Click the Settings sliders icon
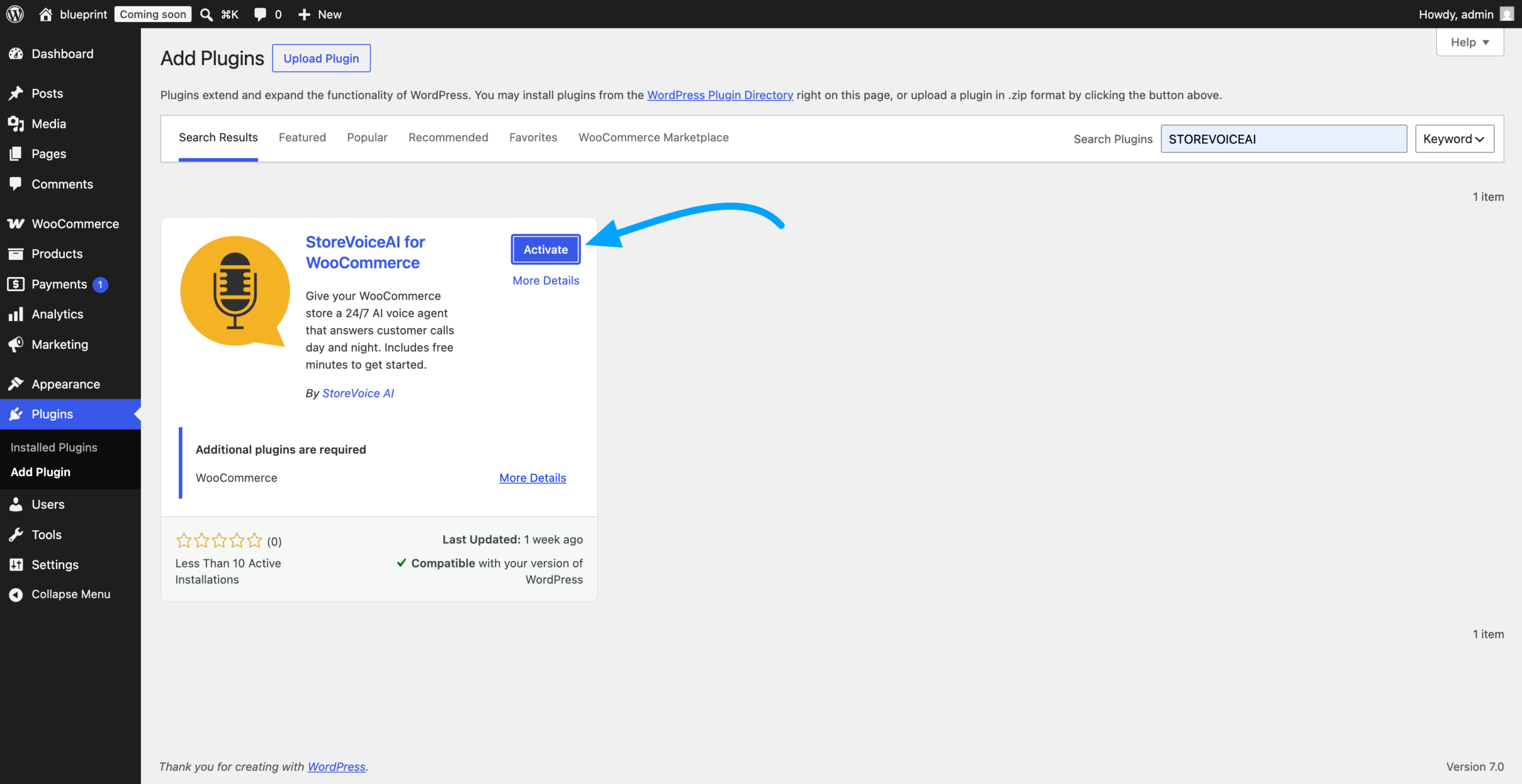 pos(16,565)
